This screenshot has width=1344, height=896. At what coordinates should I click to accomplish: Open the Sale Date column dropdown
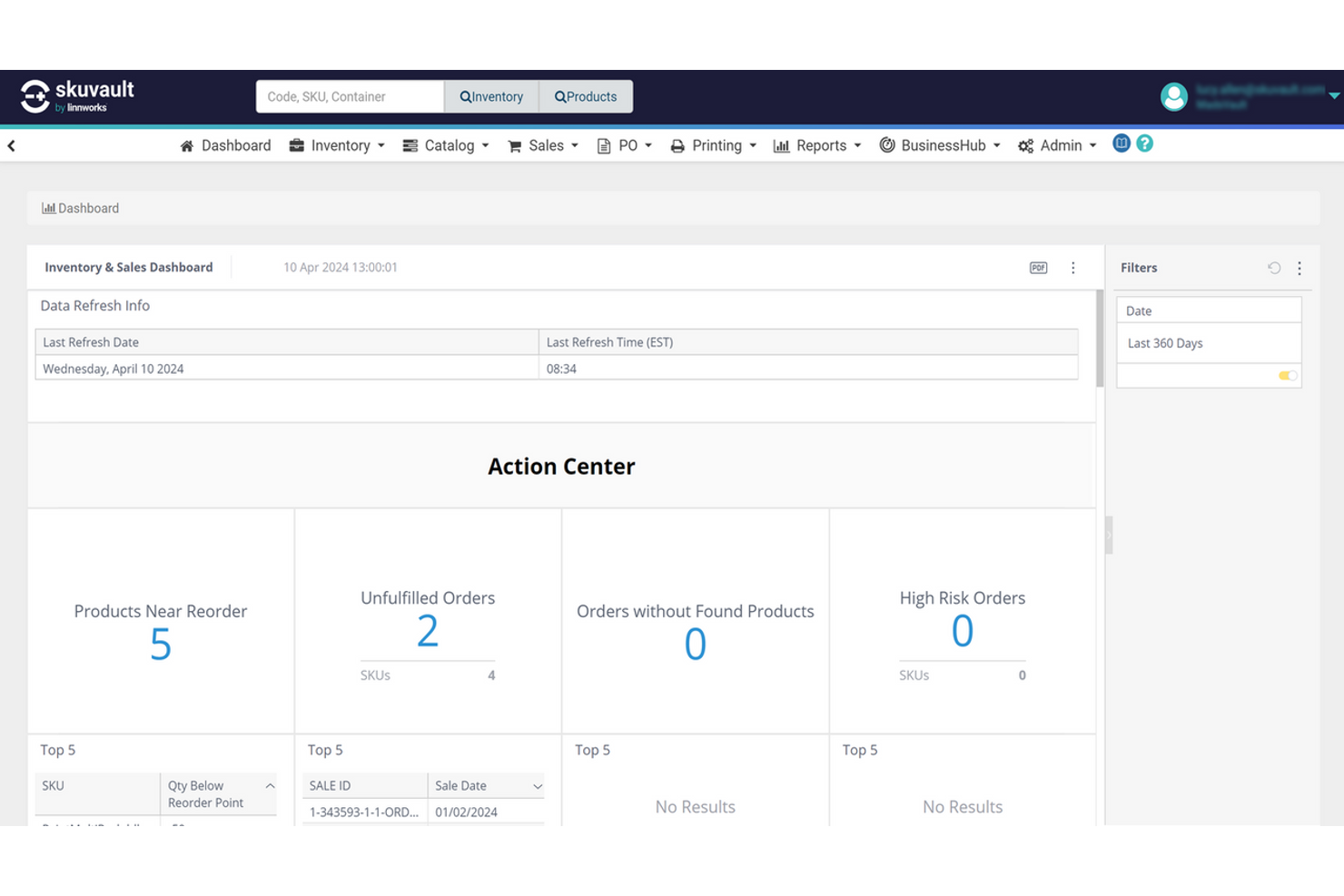pos(538,785)
